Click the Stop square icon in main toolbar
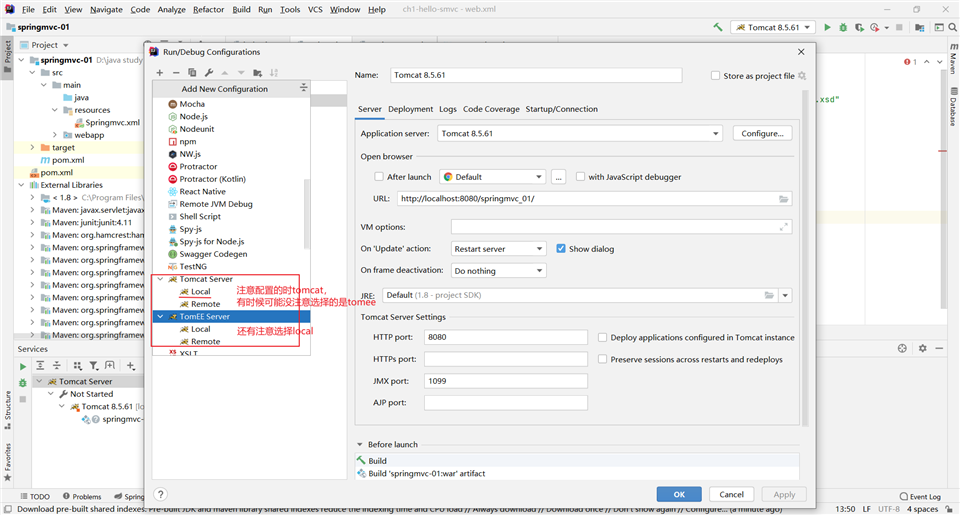This screenshot has height=515, width=960. pyautogui.click(x=899, y=28)
